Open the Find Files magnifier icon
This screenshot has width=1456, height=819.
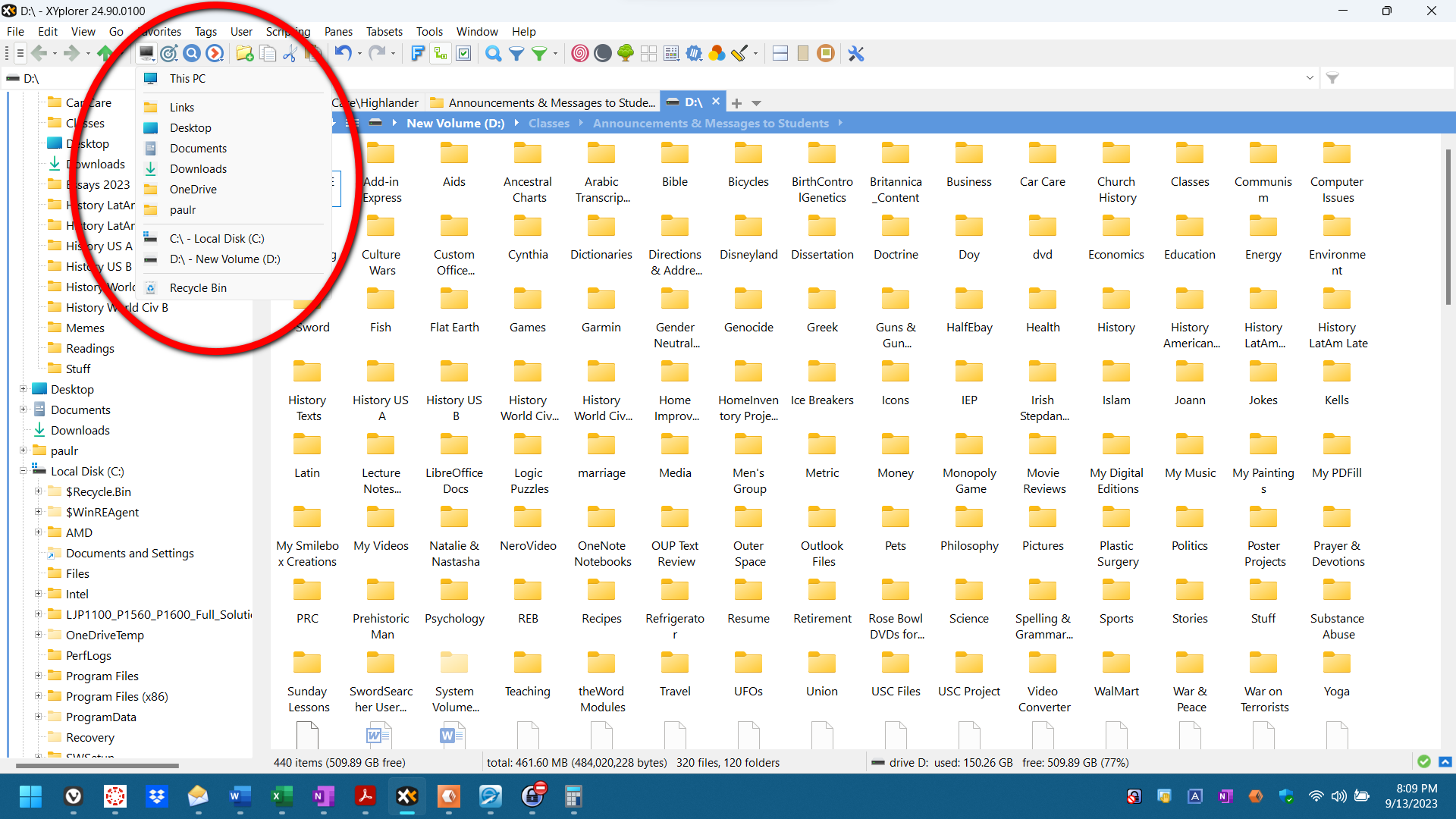click(493, 53)
